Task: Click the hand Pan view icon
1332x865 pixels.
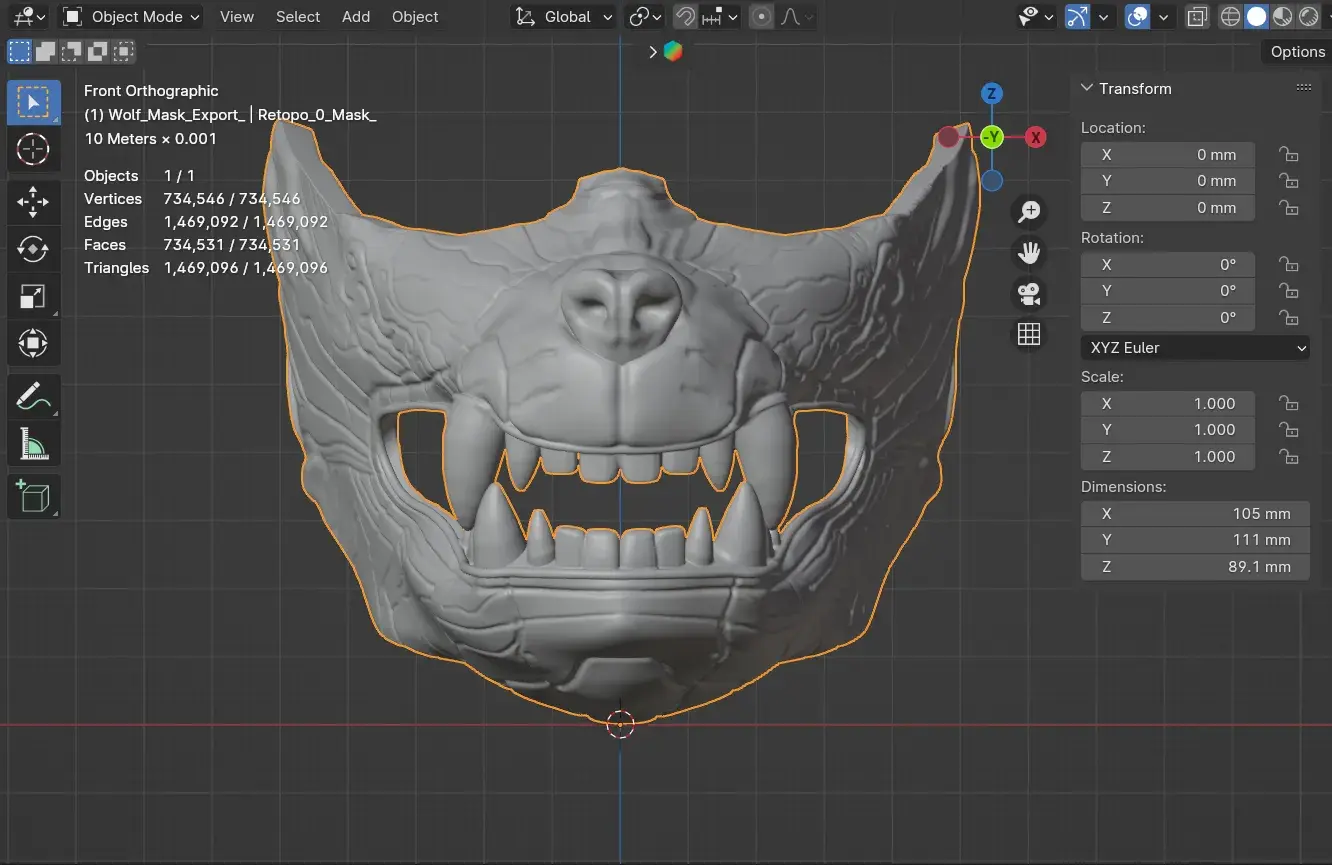Action: [1029, 252]
